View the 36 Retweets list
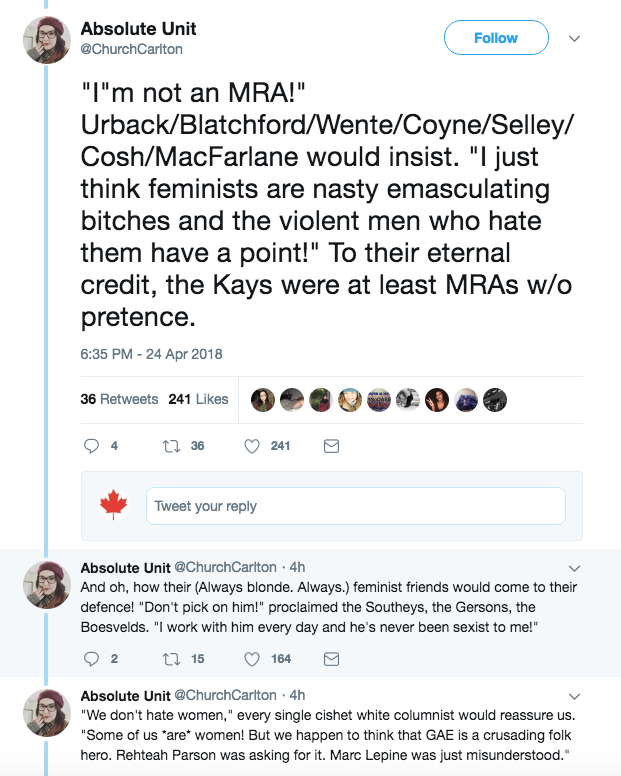The image size is (621, 776). click(x=119, y=399)
